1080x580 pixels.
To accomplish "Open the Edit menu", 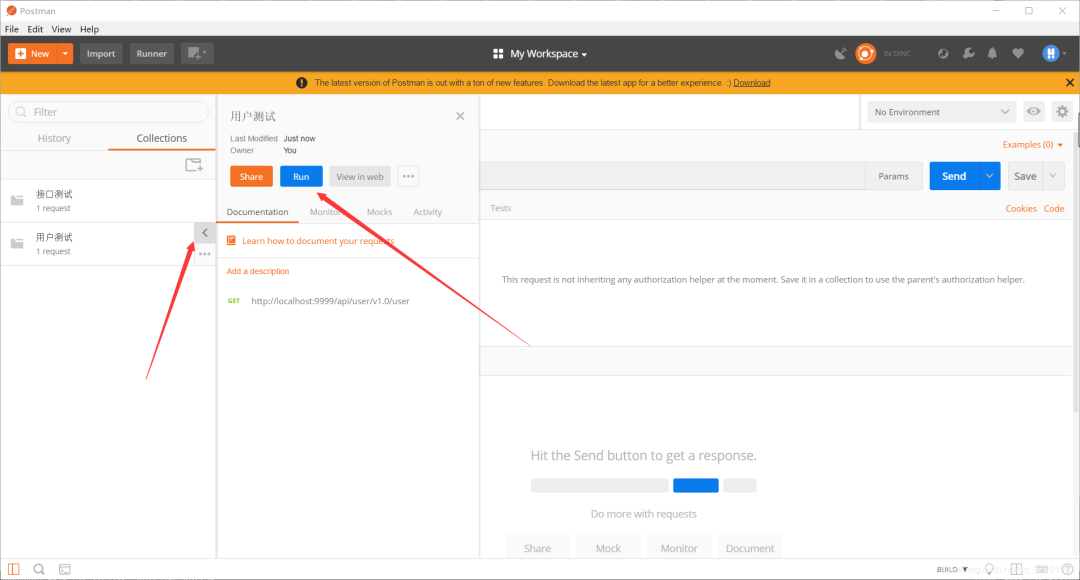I will click(35, 29).
